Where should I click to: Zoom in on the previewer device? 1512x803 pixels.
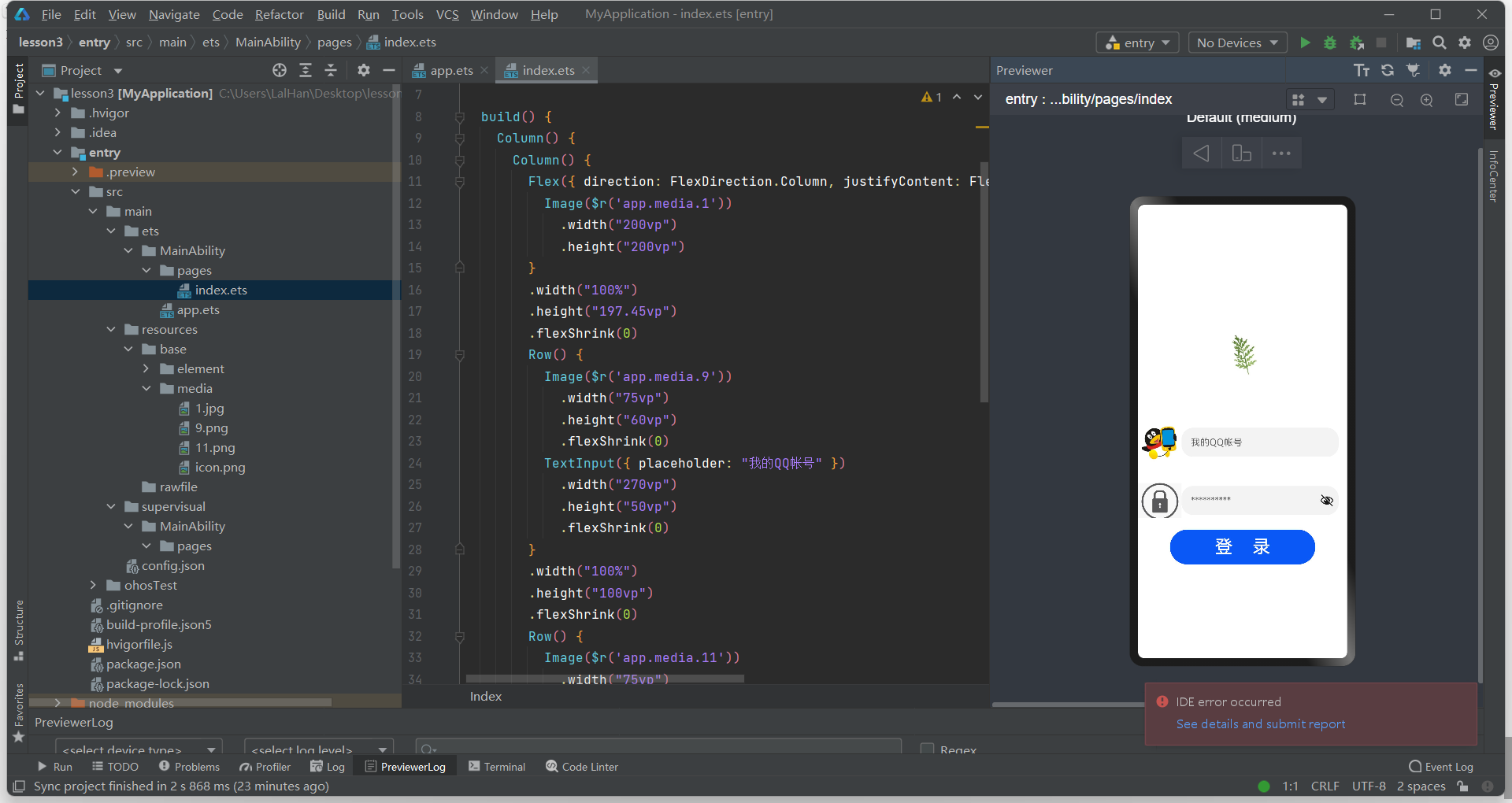coord(1427,100)
